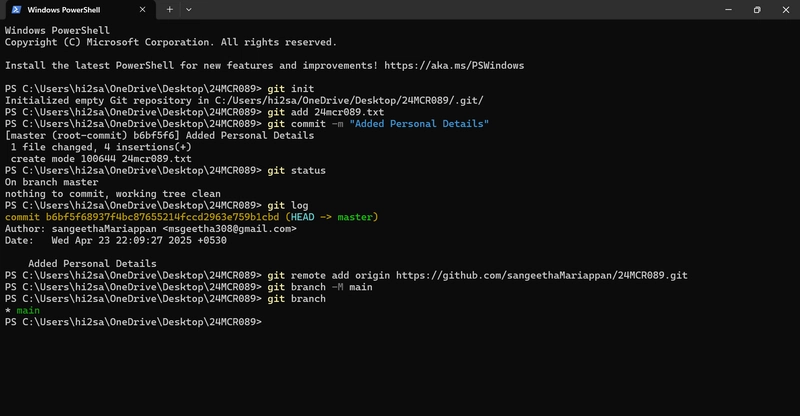Click the git init command text
Viewport: 800px width, 416px height.
(291, 89)
